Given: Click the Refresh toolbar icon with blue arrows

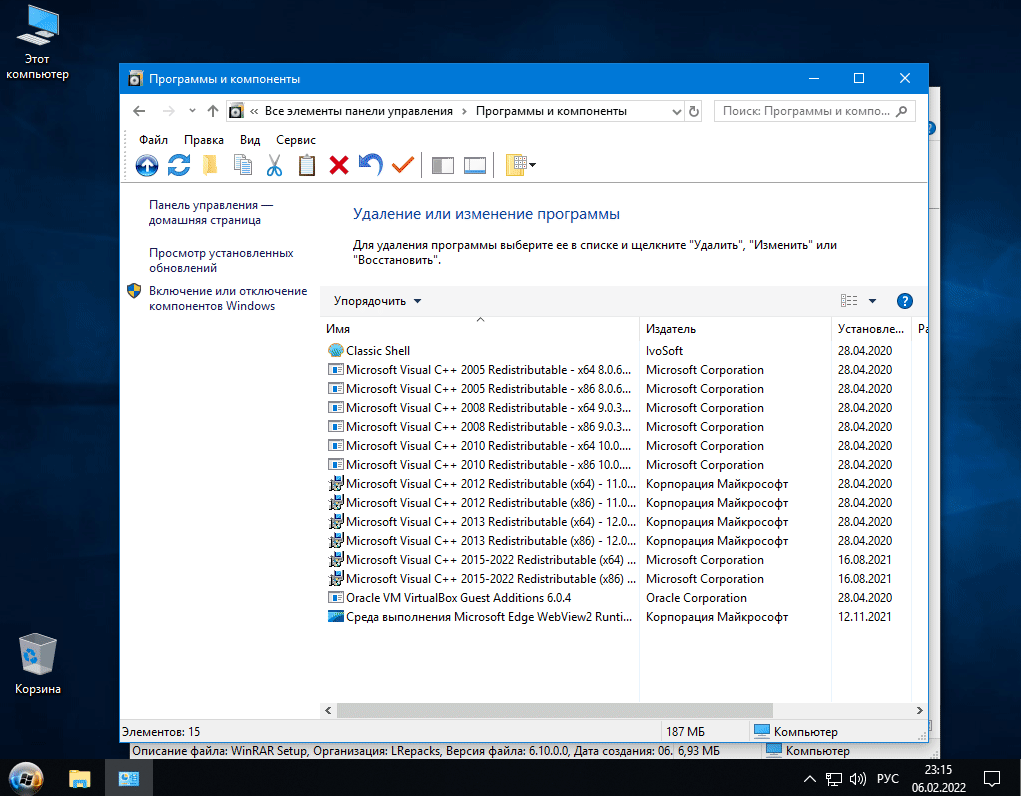Looking at the screenshot, I should pyautogui.click(x=178, y=165).
